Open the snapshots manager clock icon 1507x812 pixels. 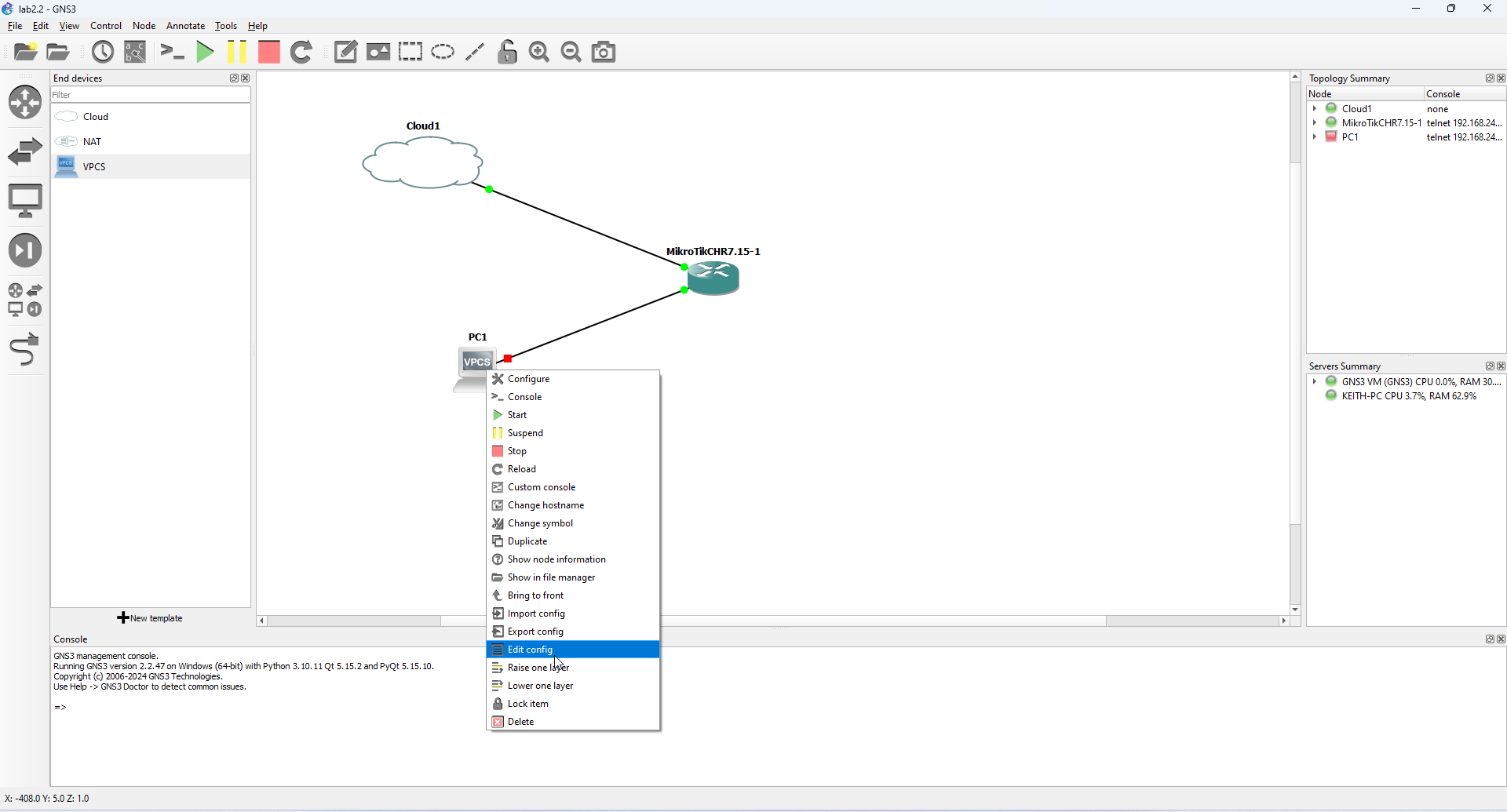[x=103, y=52]
